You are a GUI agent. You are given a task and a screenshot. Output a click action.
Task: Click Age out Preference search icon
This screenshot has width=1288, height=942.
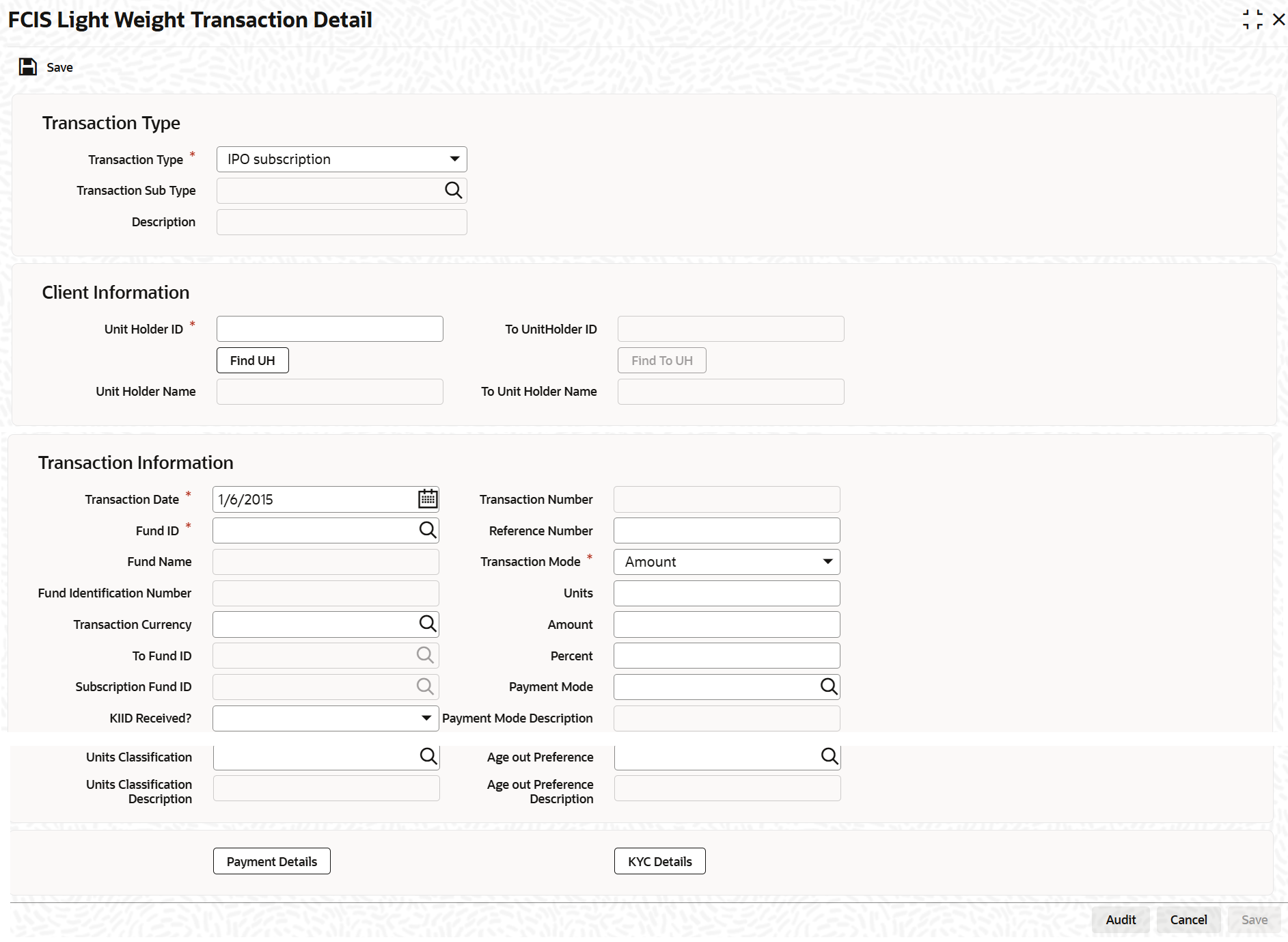tap(830, 756)
